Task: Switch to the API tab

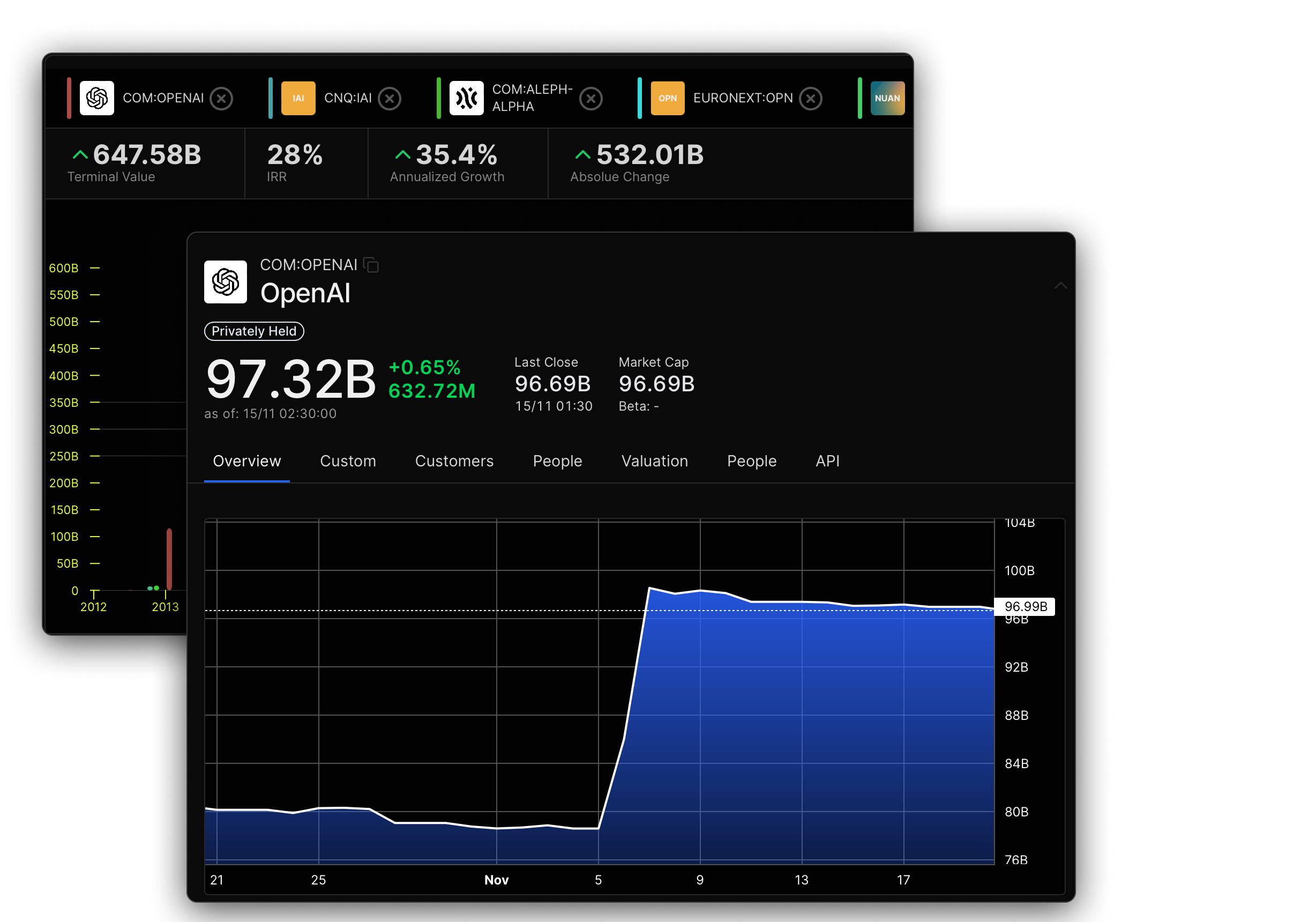Action: (x=828, y=461)
